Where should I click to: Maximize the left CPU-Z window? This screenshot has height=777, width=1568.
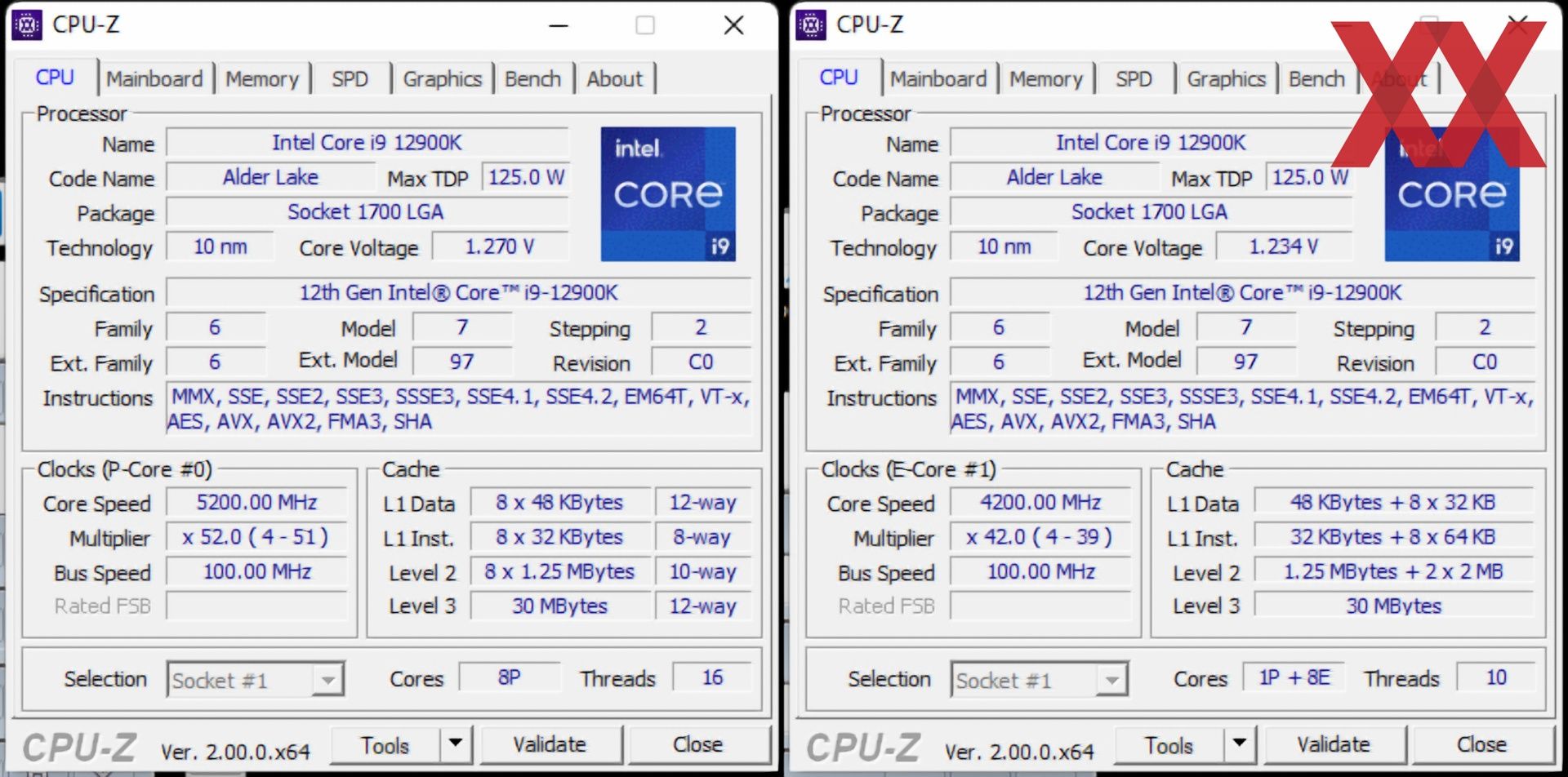pos(645,25)
